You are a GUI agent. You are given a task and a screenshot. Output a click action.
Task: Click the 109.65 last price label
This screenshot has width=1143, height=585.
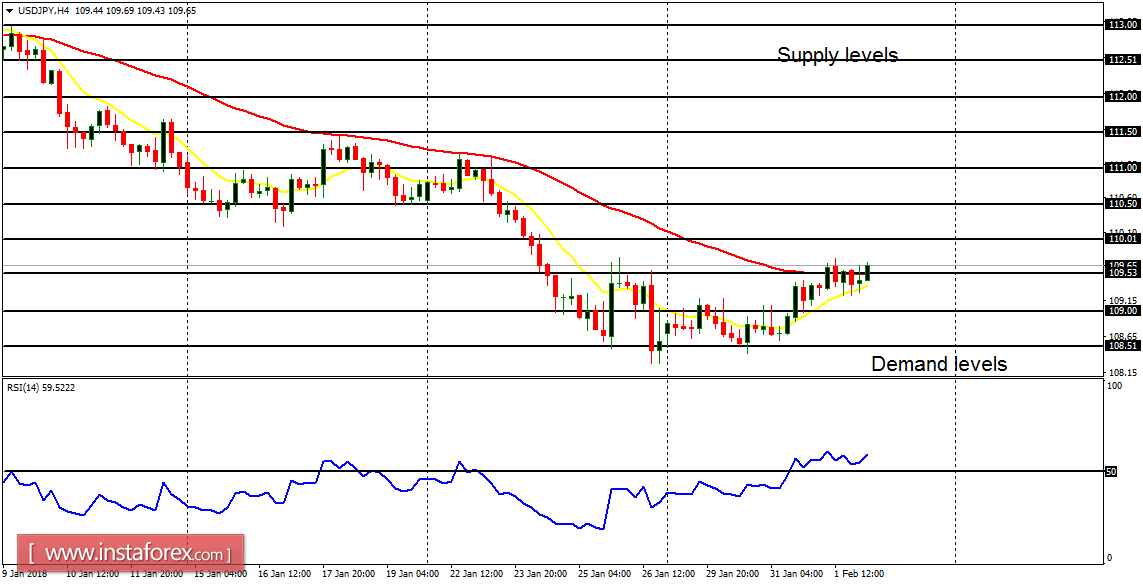click(1122, 266)
